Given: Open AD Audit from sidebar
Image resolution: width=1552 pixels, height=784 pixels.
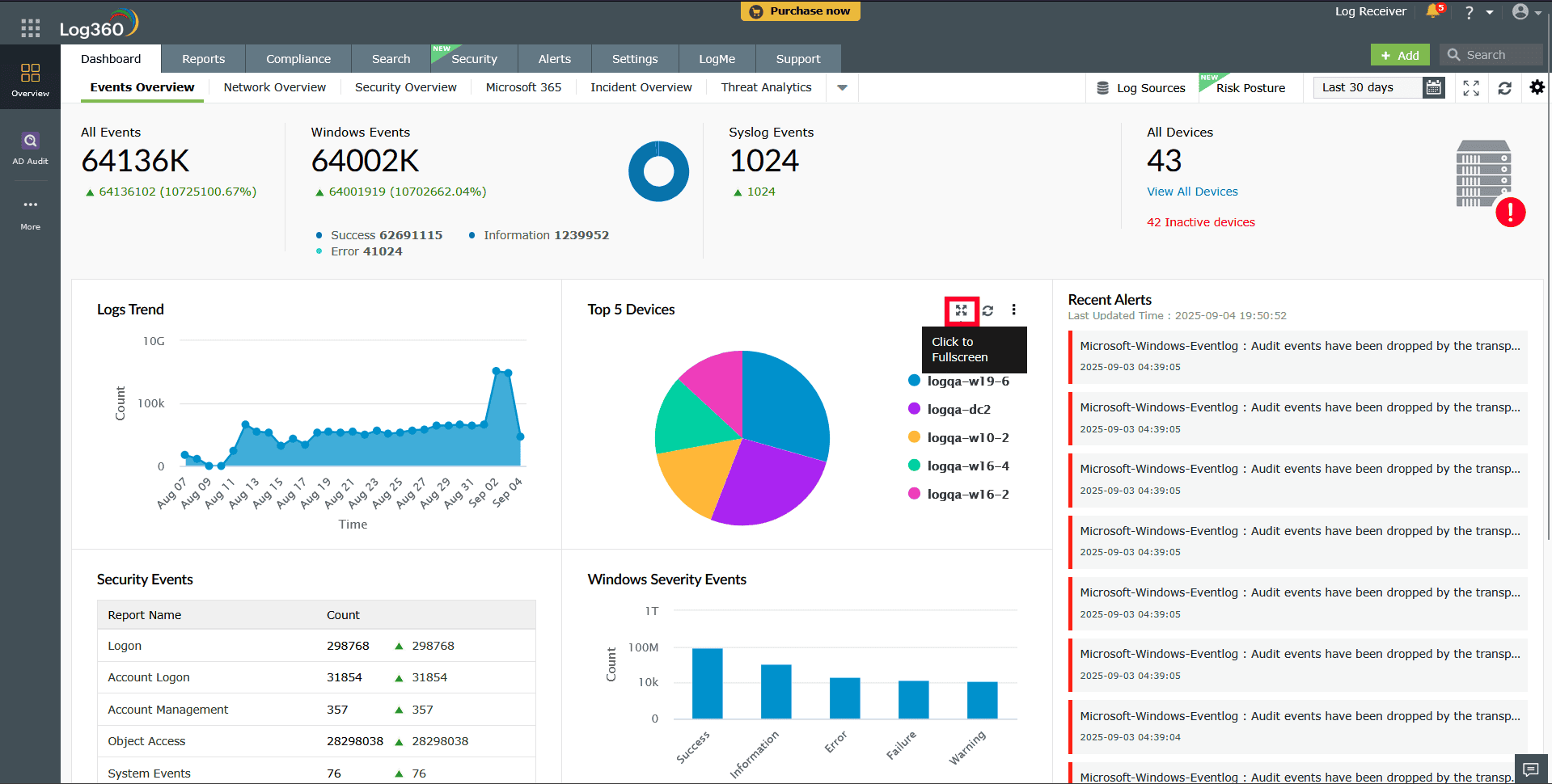Looking at the screenshot, I should 30,149.
